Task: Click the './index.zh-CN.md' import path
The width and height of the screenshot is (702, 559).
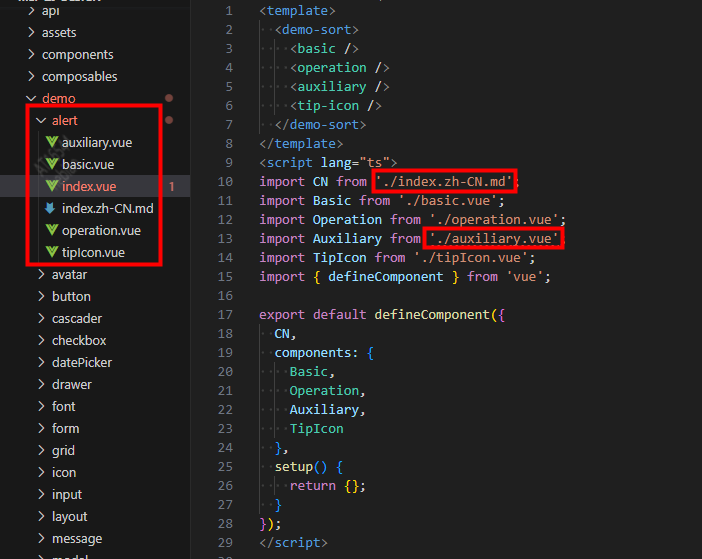Action: point(445,181)
